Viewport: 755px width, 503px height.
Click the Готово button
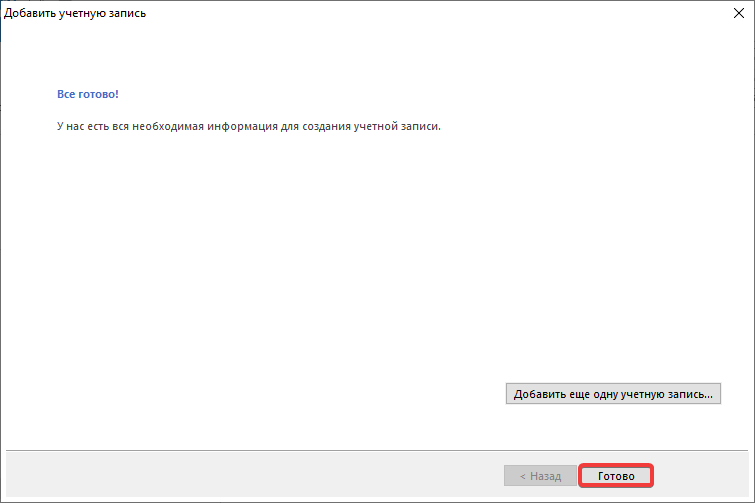click(x=616, y=476)
